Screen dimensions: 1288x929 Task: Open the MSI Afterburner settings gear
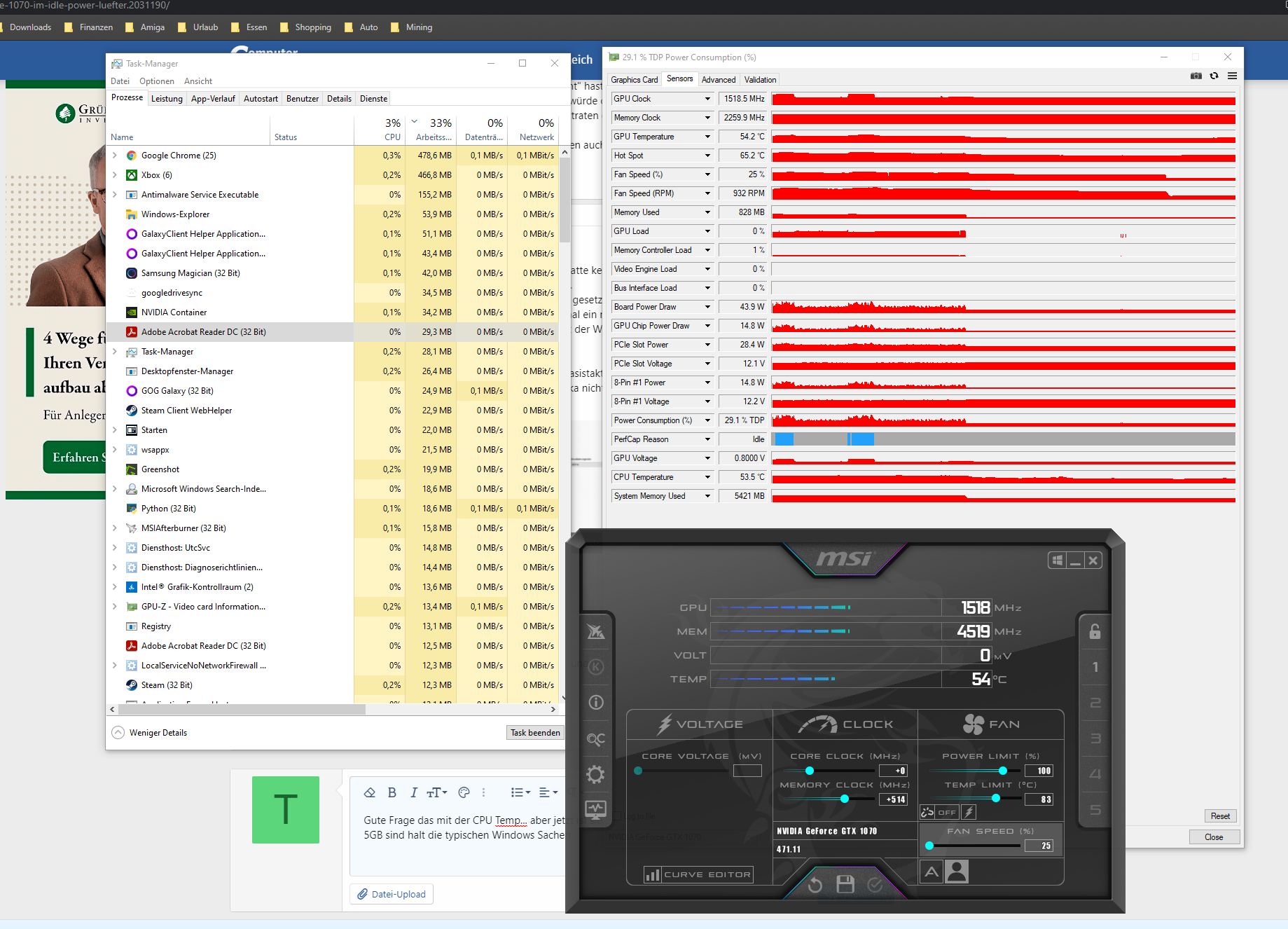596,774
